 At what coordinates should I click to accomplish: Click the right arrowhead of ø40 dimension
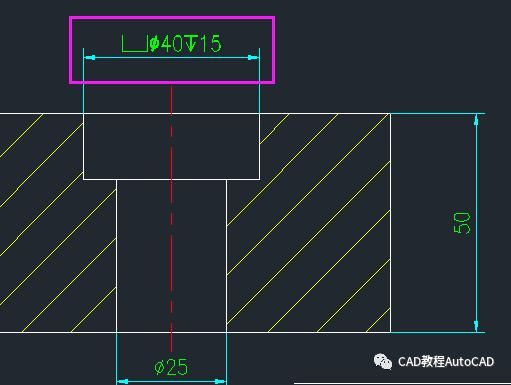(253, 58)
